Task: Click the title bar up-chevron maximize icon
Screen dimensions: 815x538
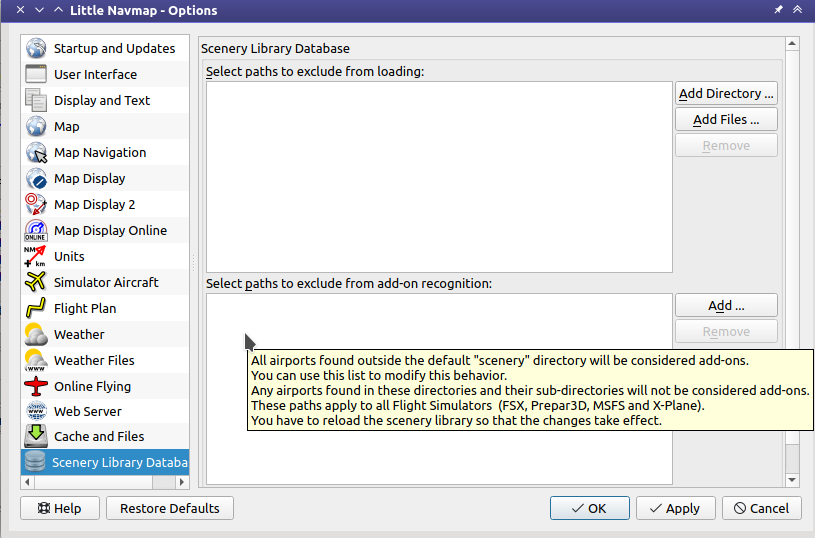Action: 58,10
